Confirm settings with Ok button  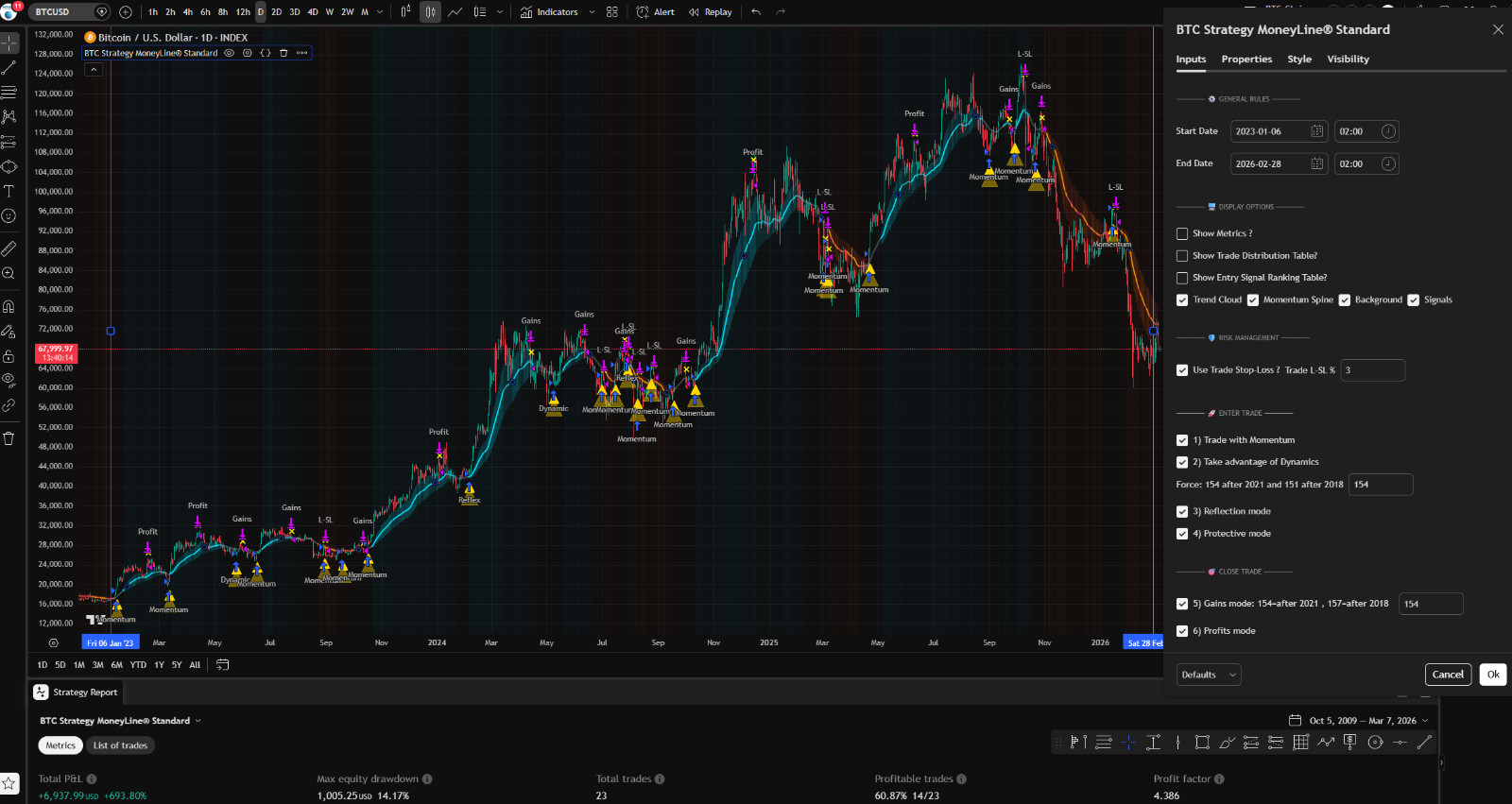(1493, 675)
